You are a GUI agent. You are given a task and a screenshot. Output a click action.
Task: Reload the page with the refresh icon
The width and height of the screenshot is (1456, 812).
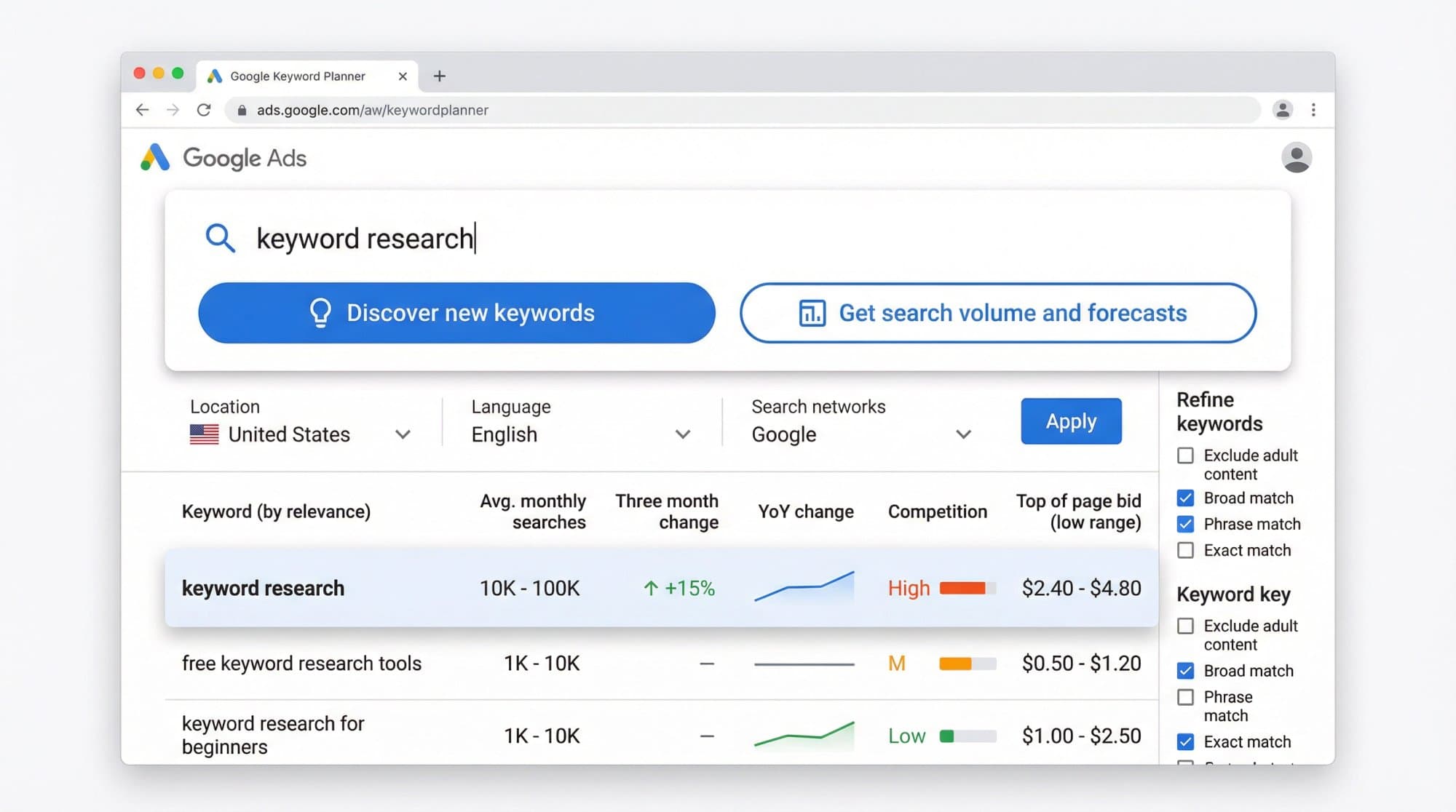pos(204,110)
